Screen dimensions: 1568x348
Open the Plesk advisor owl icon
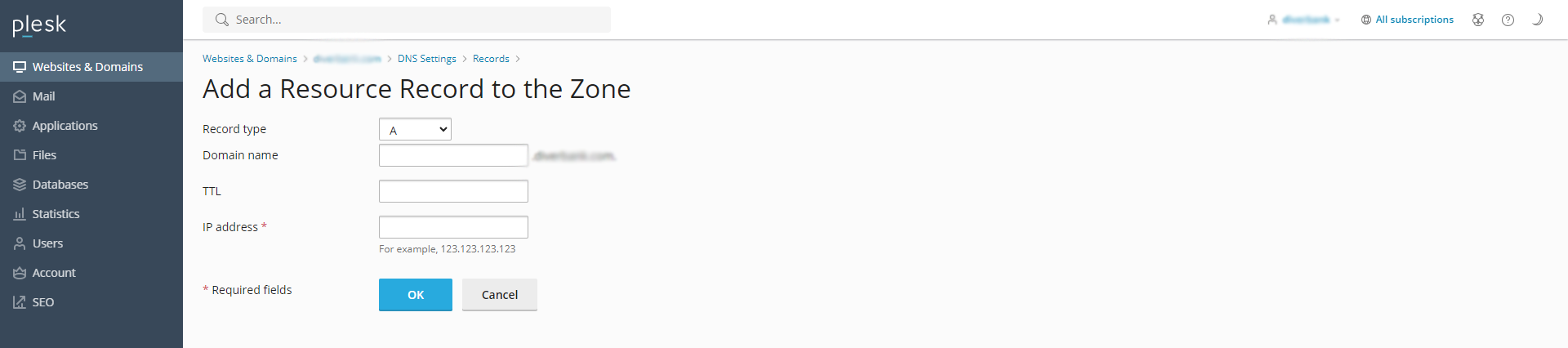pos(1478,20)
